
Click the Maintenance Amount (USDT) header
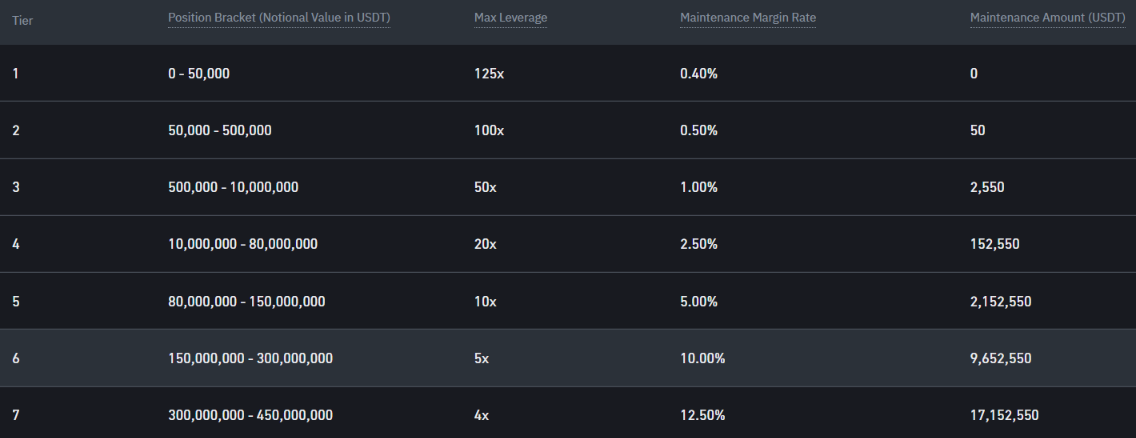click(x=1047, y=18)
